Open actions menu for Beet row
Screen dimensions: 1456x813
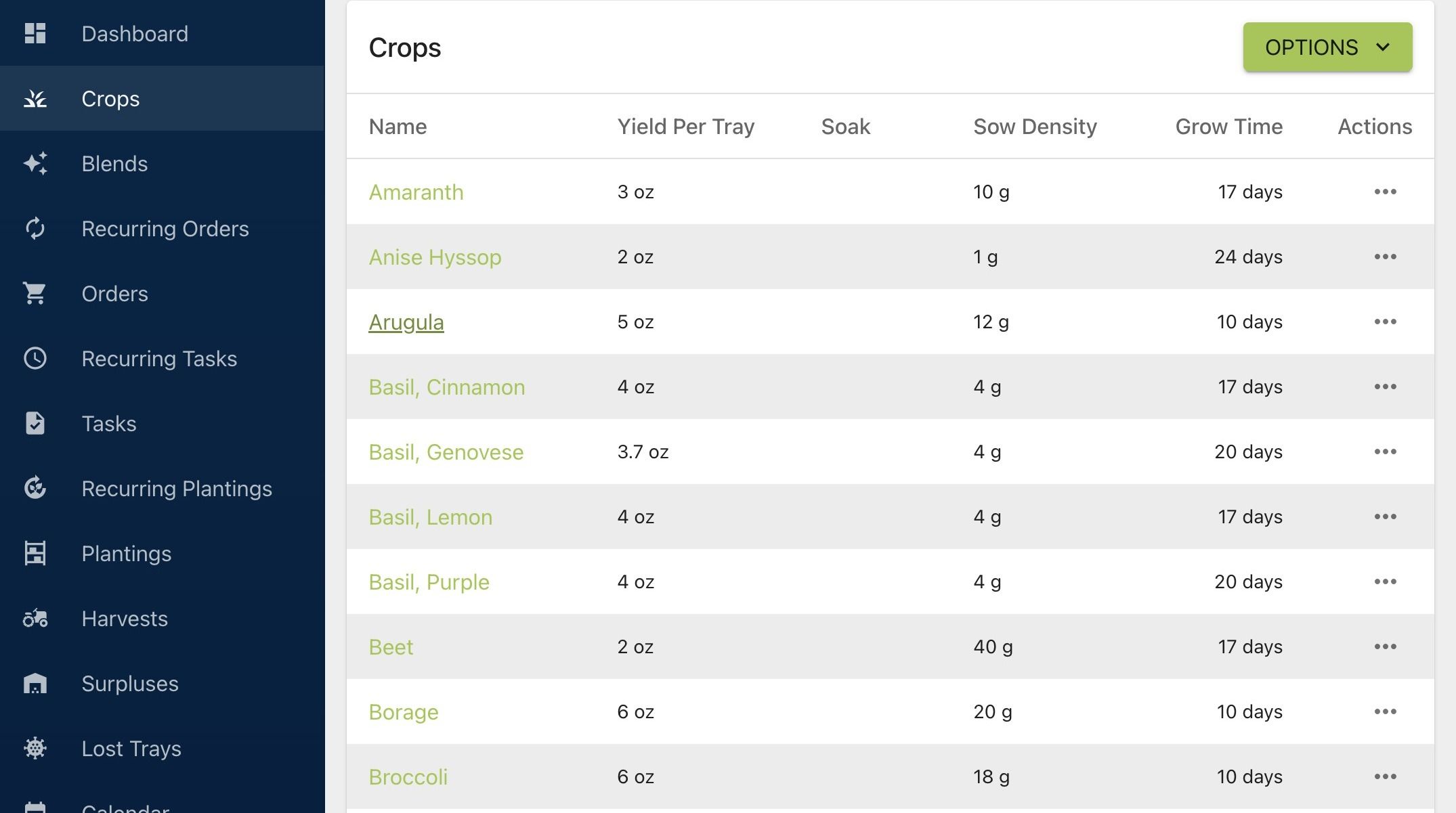tap(1385, 646)
